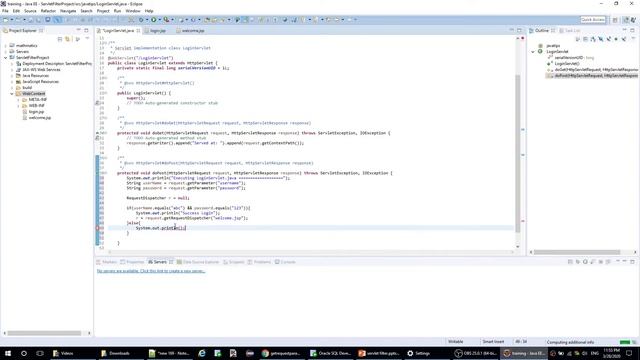Open the New icon dropdown arrow

[12, 20]
